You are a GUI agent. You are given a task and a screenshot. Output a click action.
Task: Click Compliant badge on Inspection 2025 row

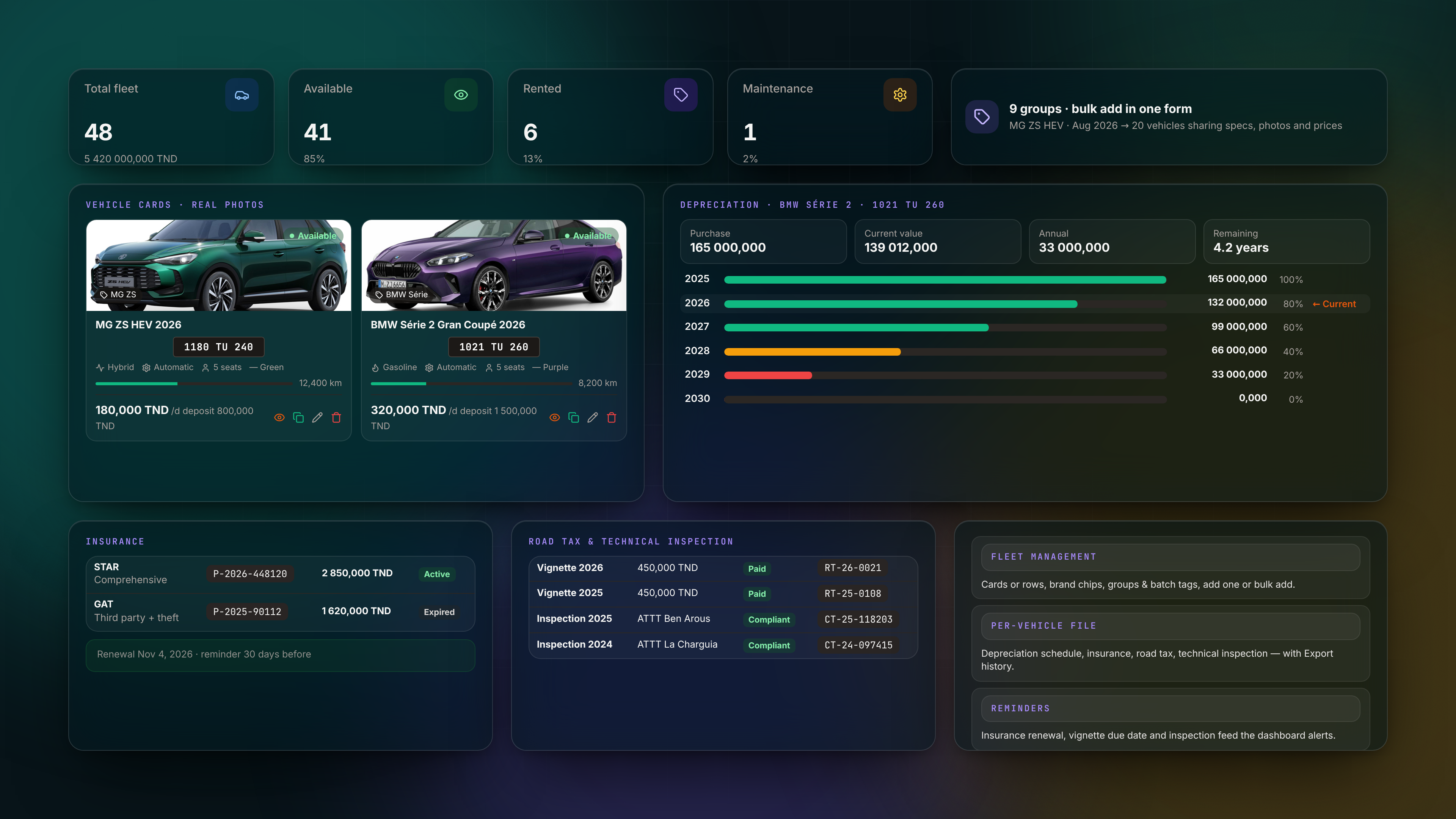[769, 620]
